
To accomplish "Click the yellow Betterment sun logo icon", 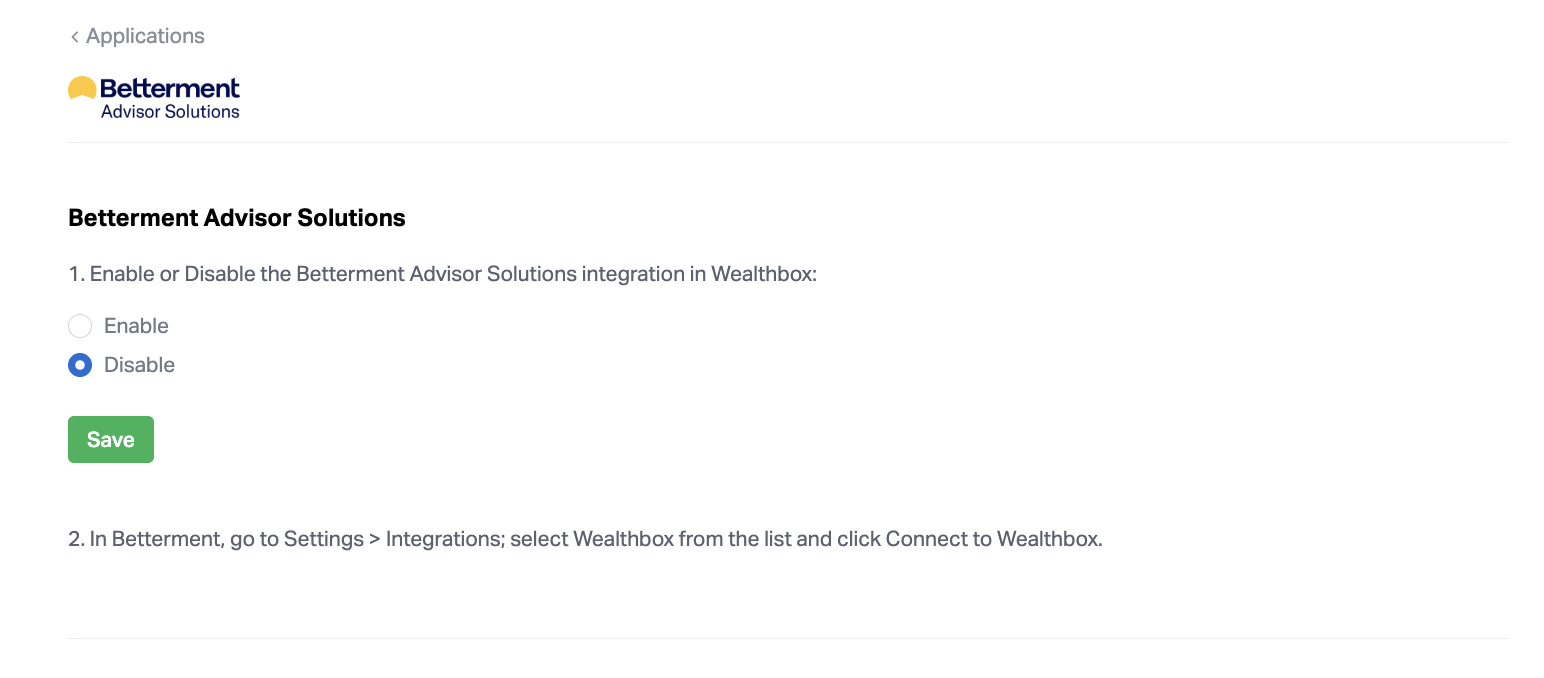I will pos(82,90).
